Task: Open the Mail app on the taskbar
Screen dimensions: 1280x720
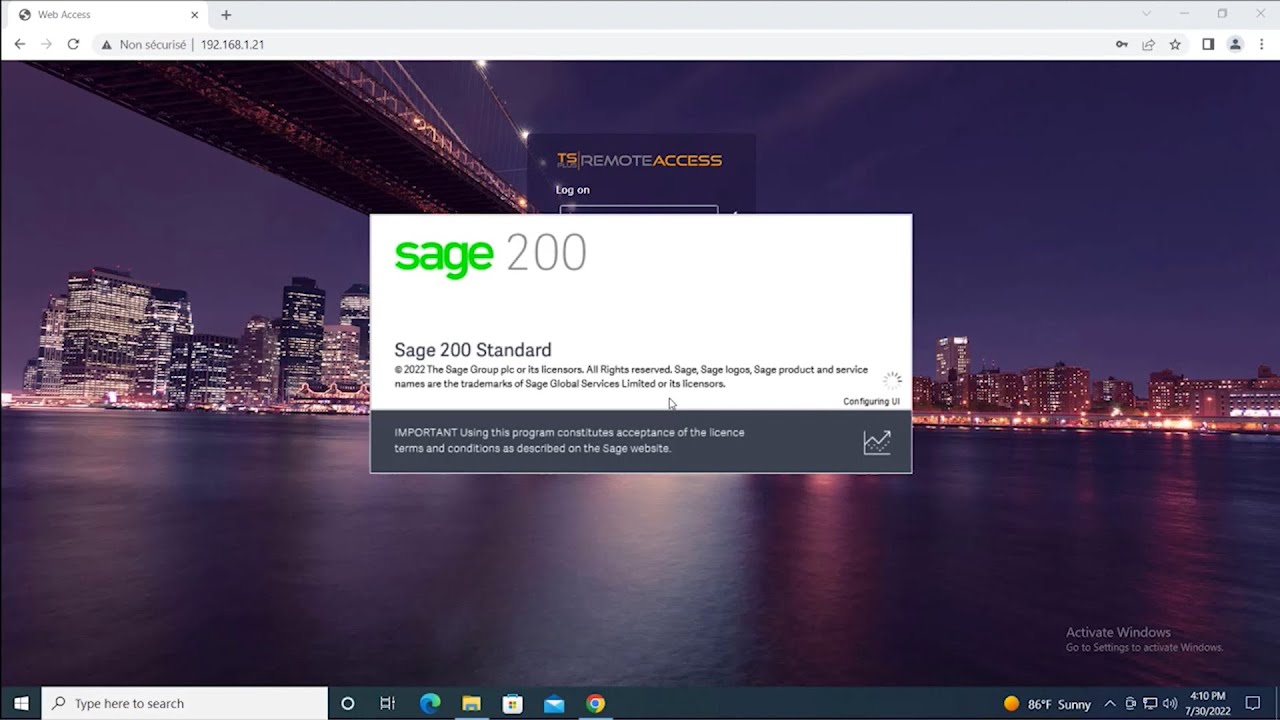Action: coord(554,703)
